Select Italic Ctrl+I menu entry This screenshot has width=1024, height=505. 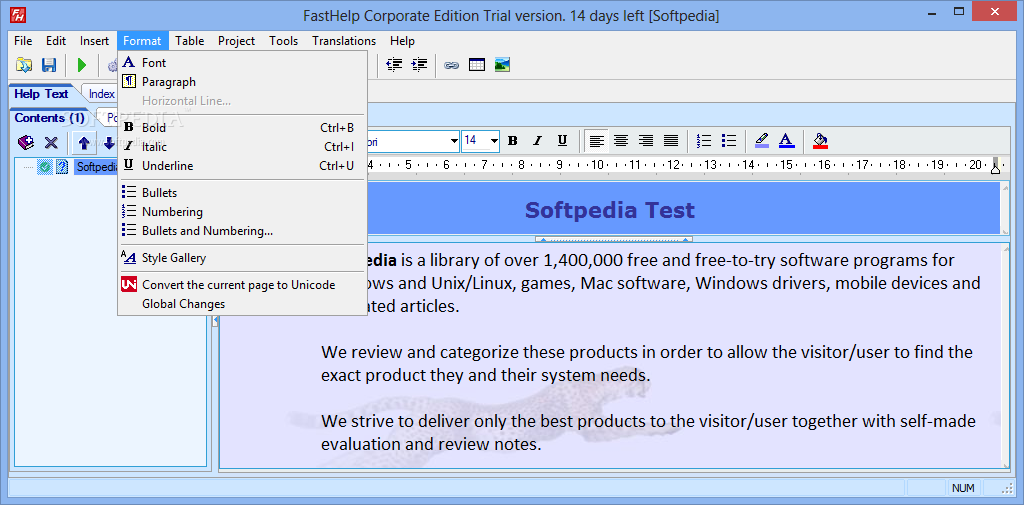click(x=242, y=146)
